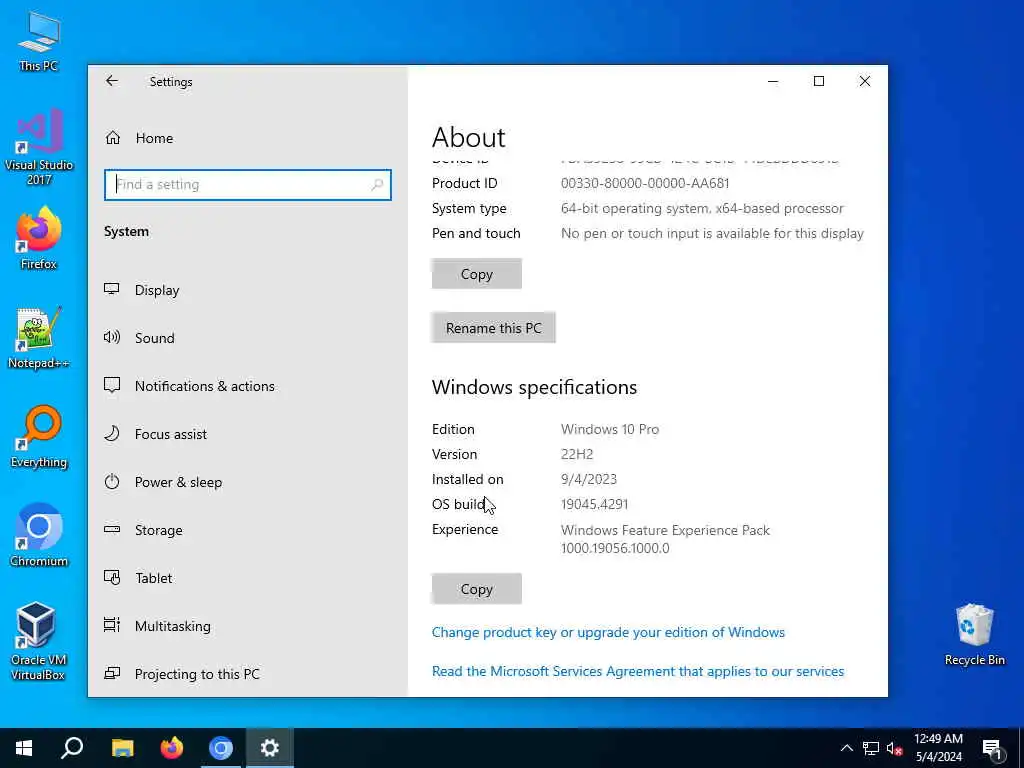
Task: Open the Home icon in Settings sidebar
Action: [x=113, y=138]
